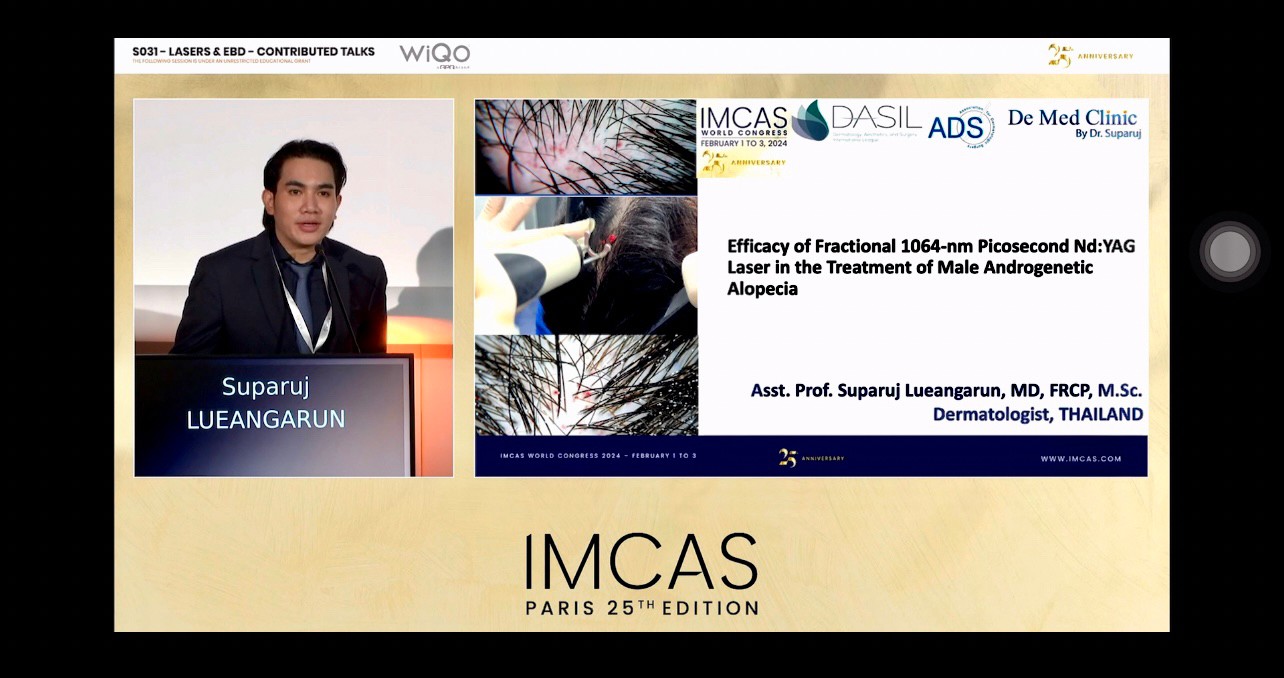This screenshot has height=678, width=1284.
Task: Click the Dermatologist, THAILAND text
Action: tap(1037, 414)
